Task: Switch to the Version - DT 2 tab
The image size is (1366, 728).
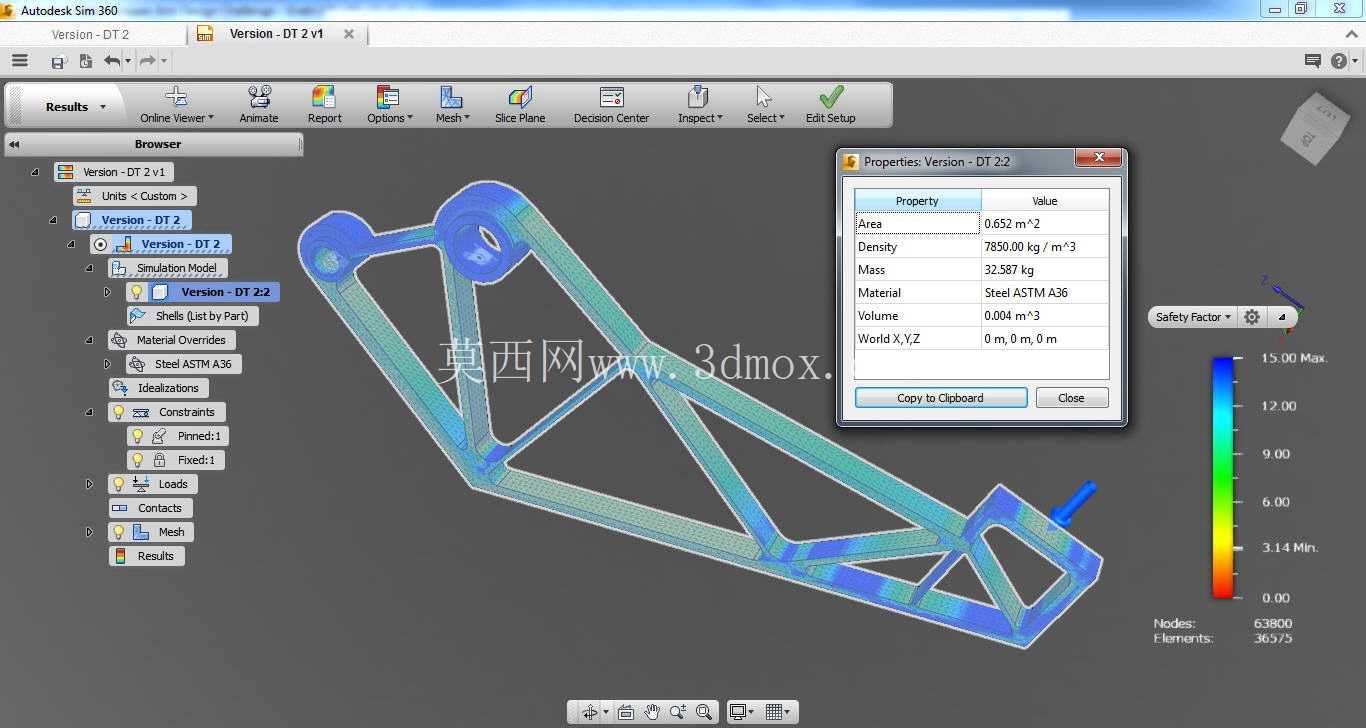Action: coord(90,34)
